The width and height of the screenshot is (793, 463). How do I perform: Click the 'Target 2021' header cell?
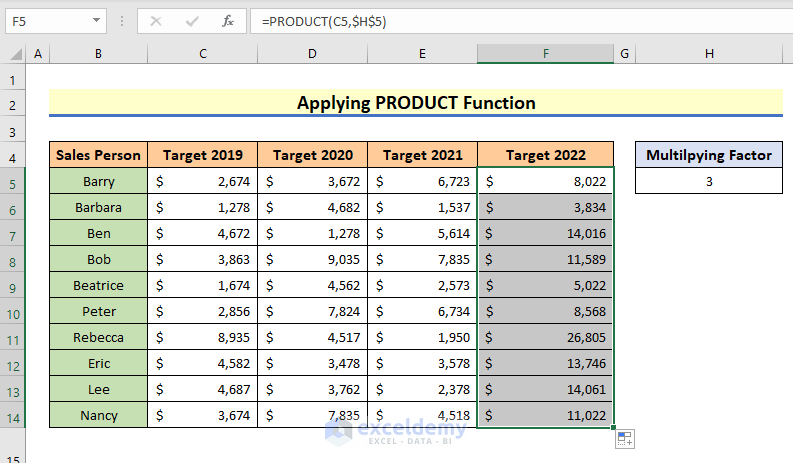click(x=422, y=155)
